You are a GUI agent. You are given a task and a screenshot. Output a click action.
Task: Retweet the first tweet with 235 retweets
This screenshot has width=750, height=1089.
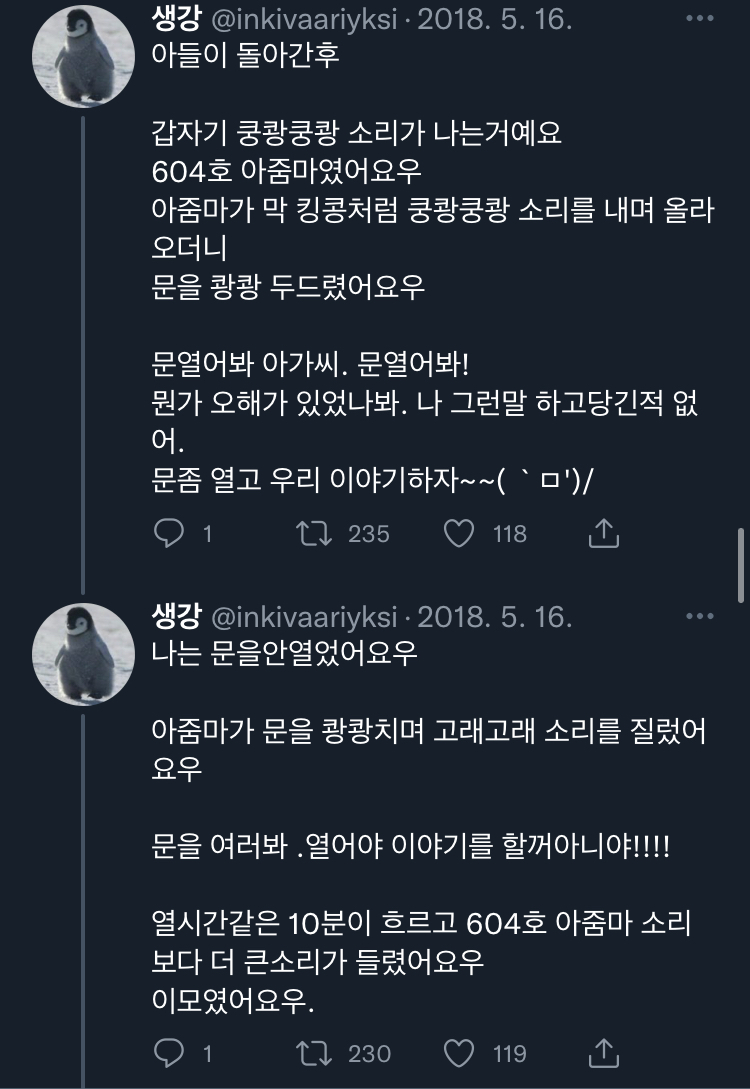pos(316,534)
